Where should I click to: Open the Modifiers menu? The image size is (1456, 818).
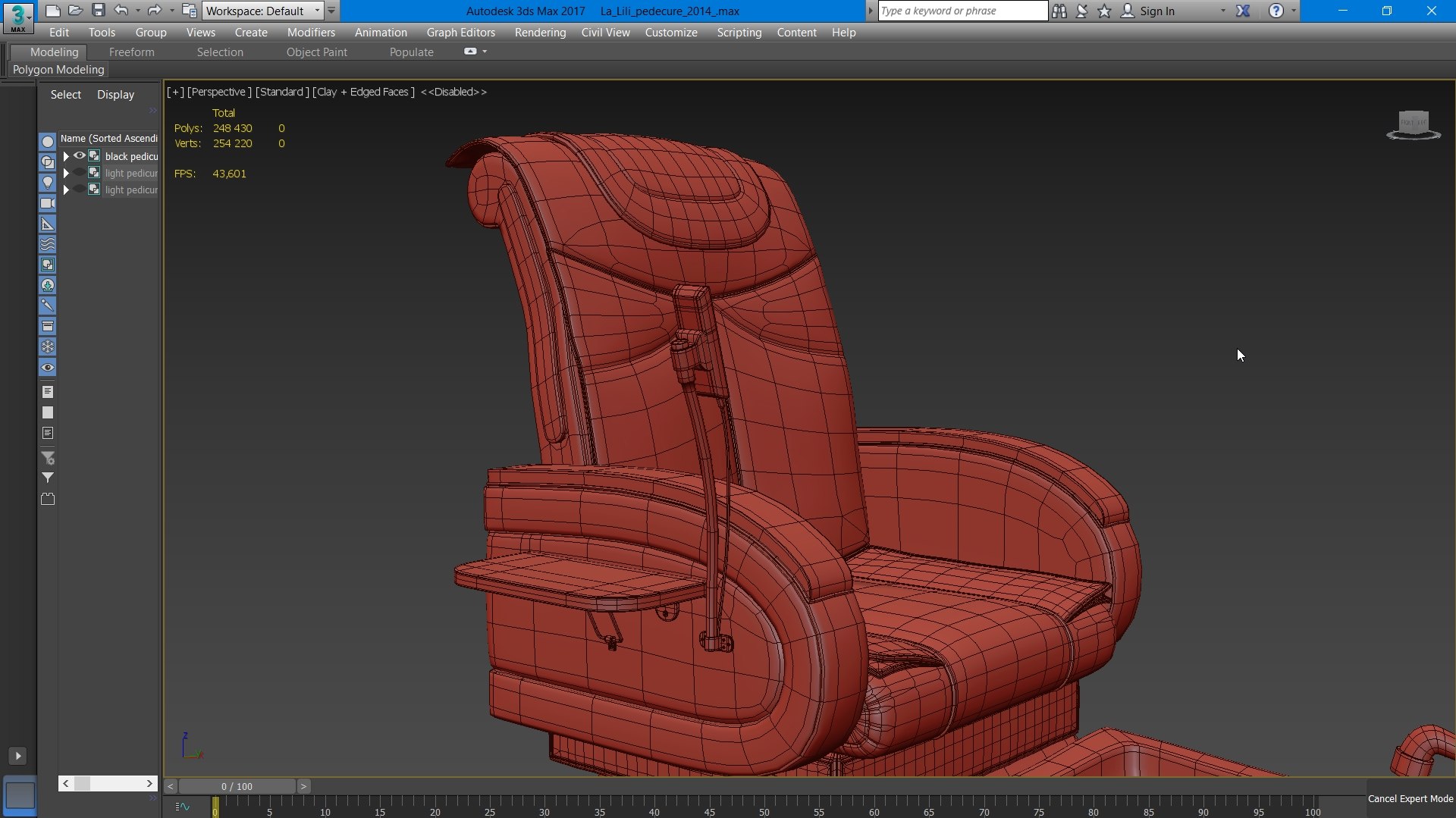click(311, 33)
